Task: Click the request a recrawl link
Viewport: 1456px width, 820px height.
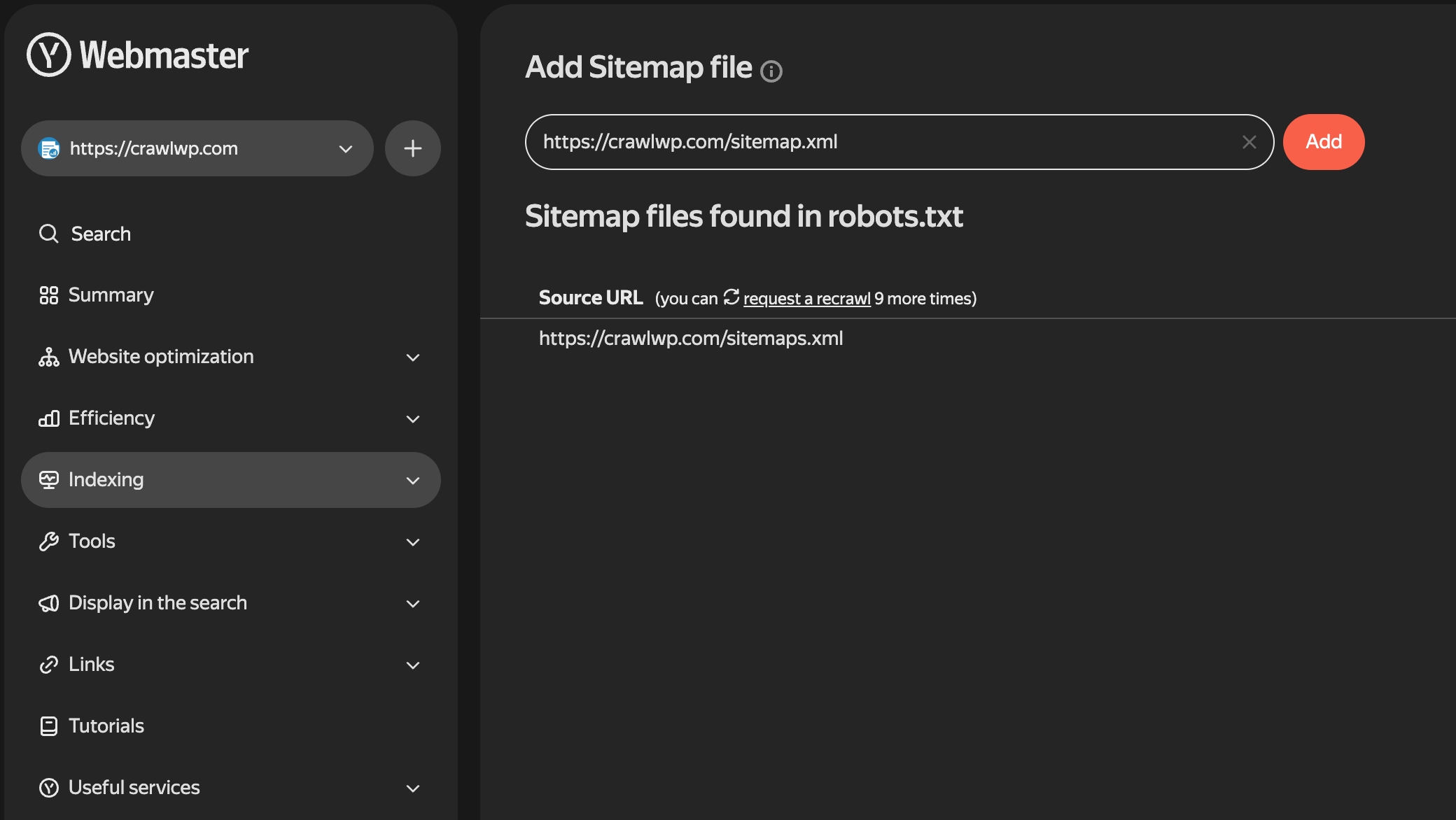Action: pos(807,299)
